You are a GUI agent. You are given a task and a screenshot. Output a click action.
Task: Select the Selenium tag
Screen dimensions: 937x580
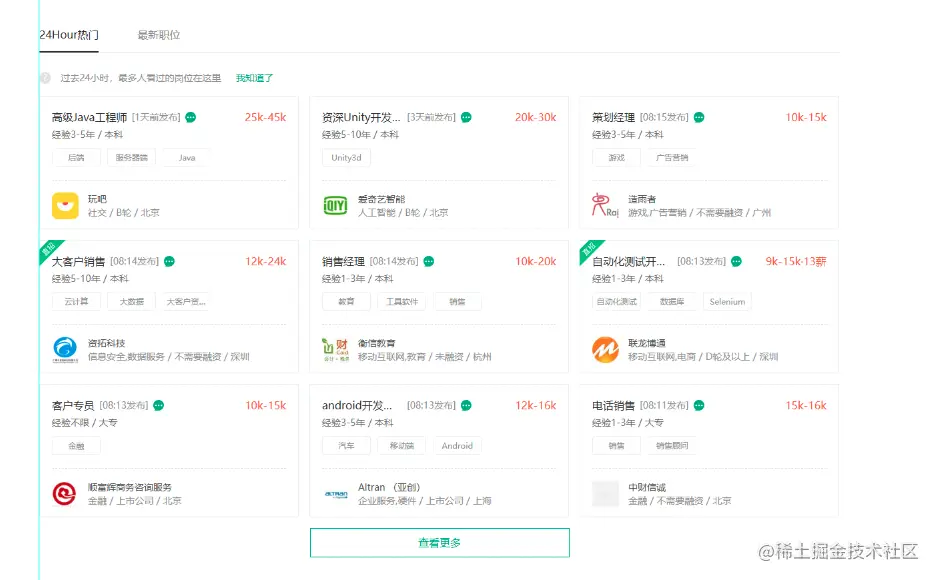pos(727,302)
